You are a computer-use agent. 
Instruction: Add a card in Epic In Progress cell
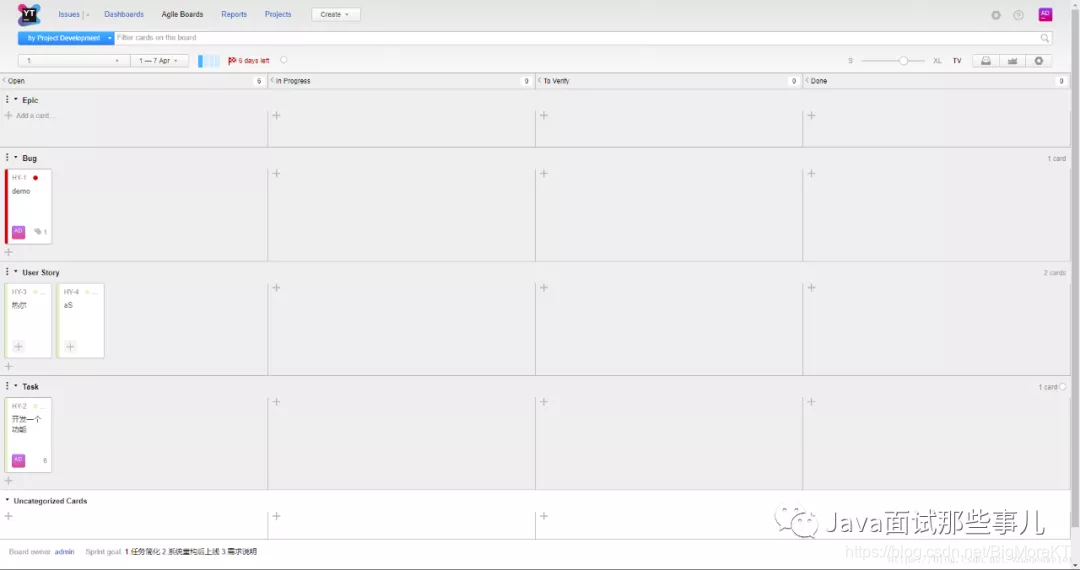click(x=276, y=115)
